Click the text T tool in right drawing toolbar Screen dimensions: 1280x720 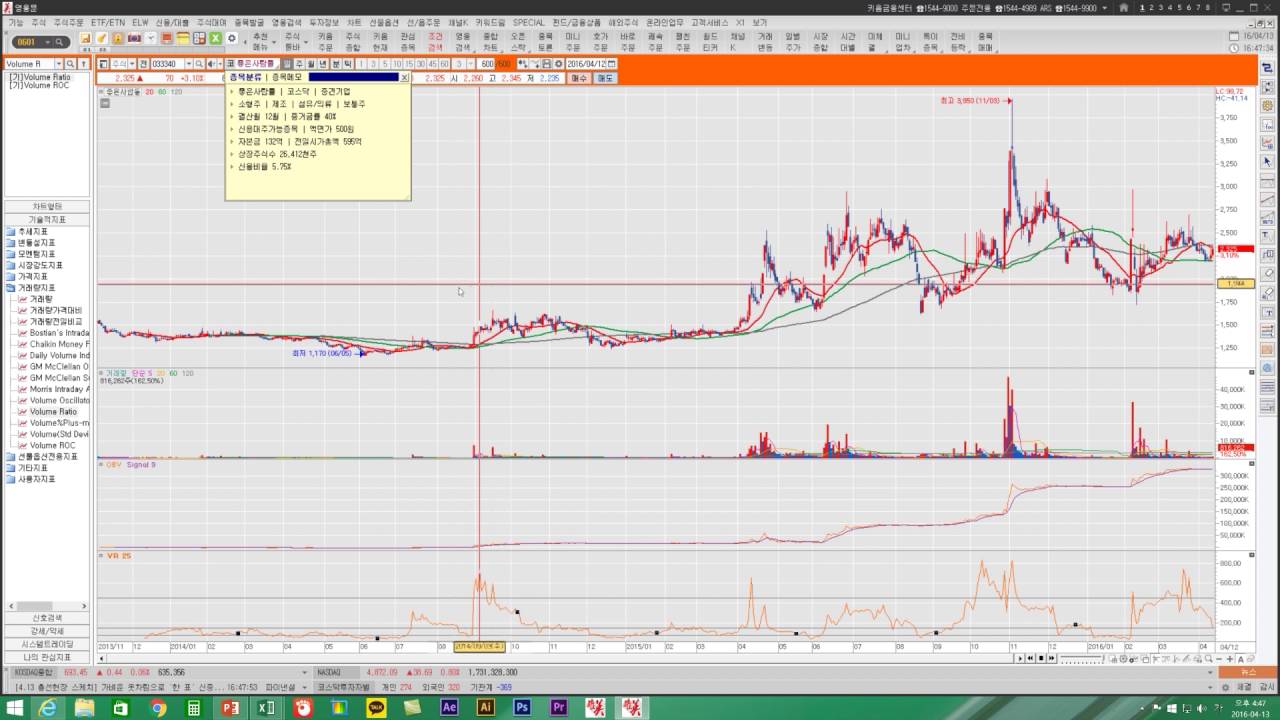click(1268, 236)
